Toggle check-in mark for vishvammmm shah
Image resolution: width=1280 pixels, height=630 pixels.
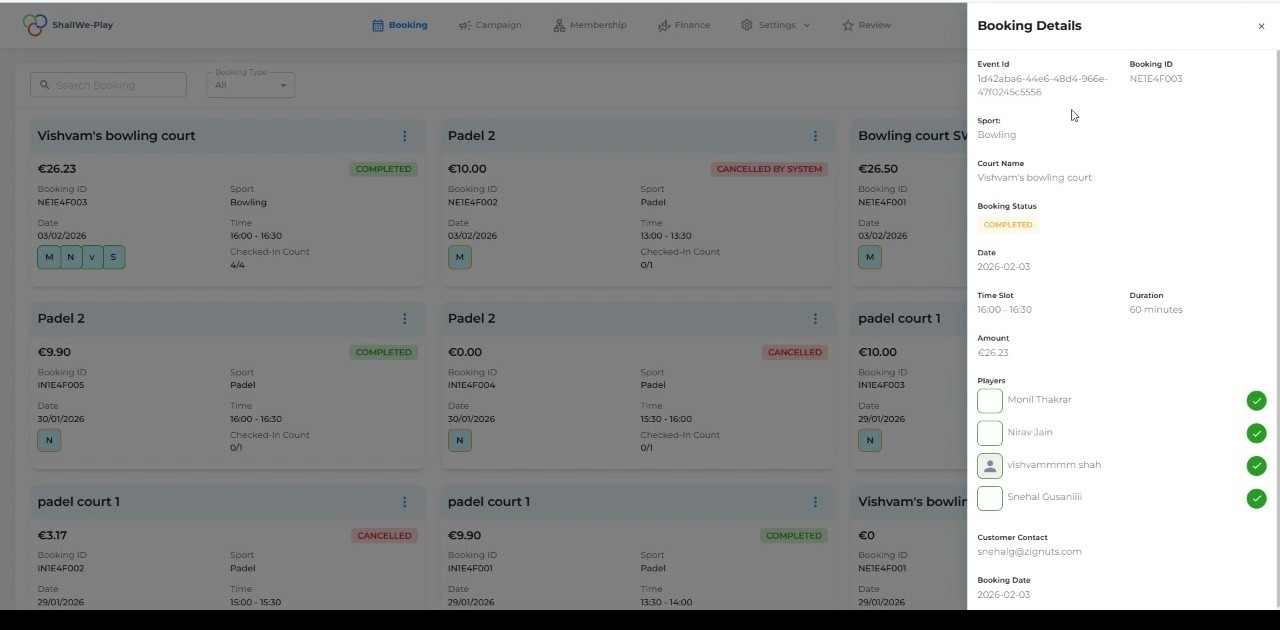(1256, 466)
